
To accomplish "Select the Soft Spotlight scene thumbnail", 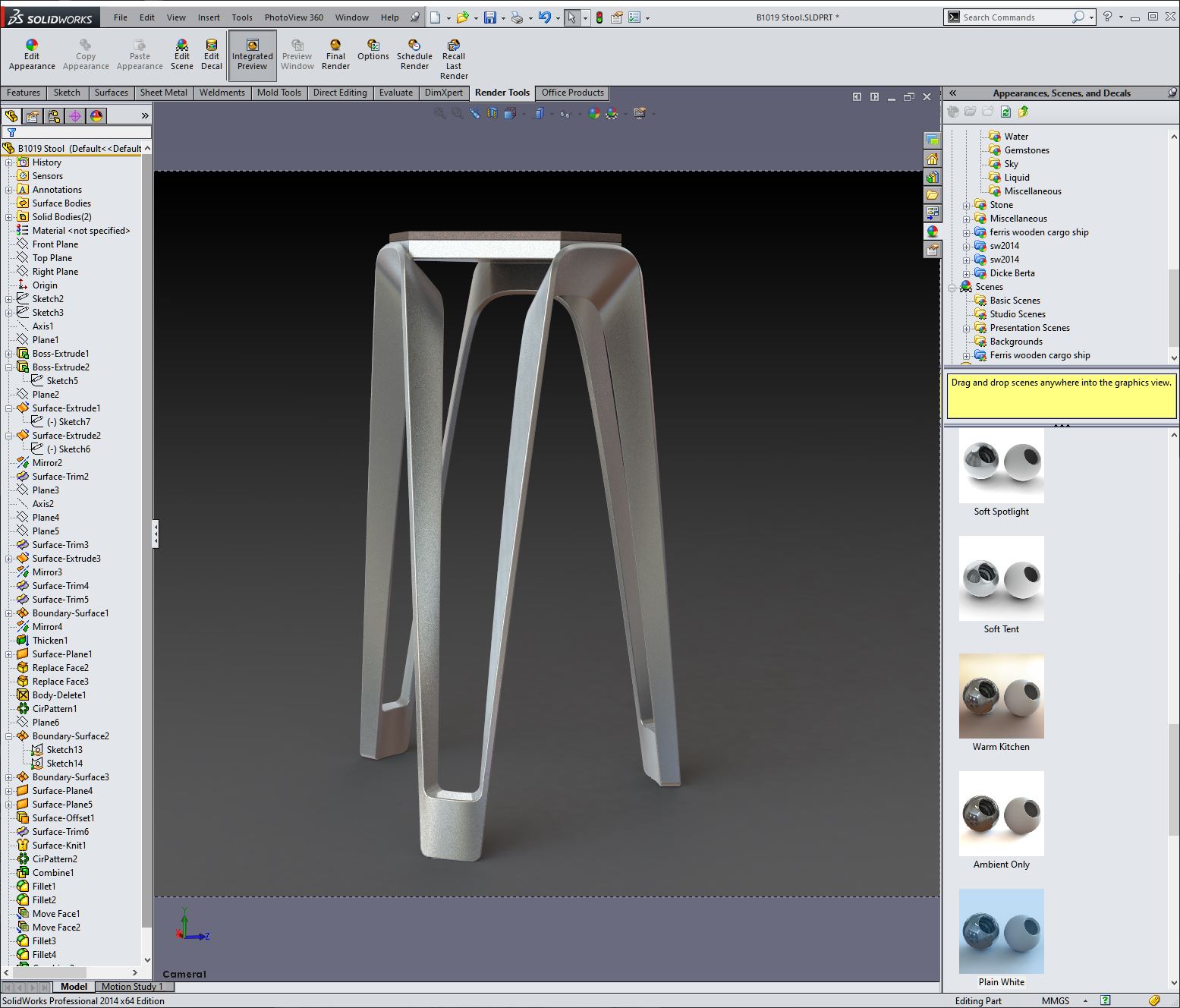I will click(x=1002, y=464).
